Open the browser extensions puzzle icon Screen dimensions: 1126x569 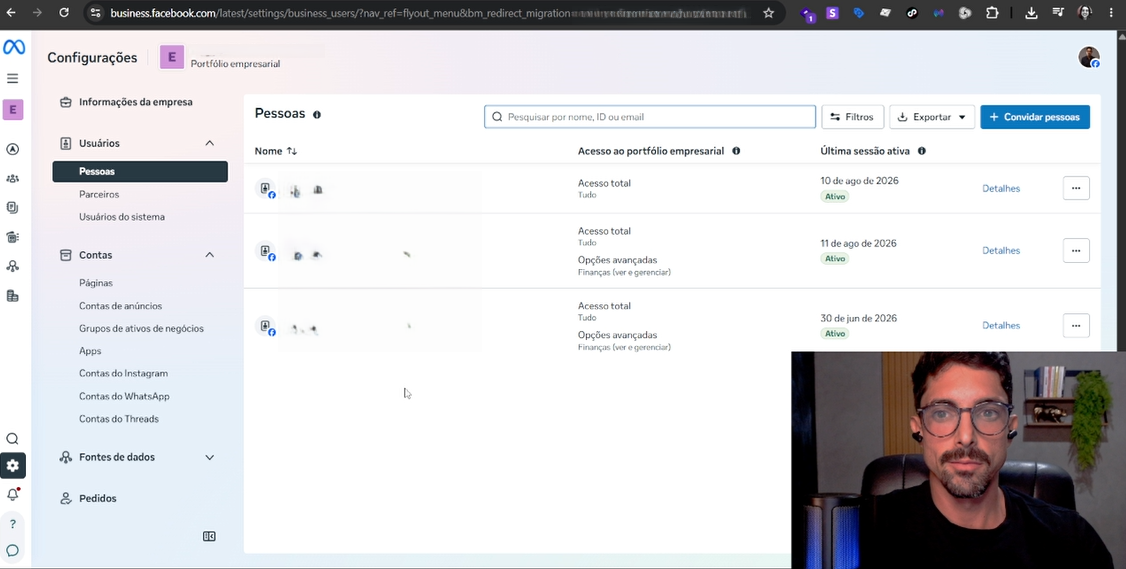click(x=992, y=12)
